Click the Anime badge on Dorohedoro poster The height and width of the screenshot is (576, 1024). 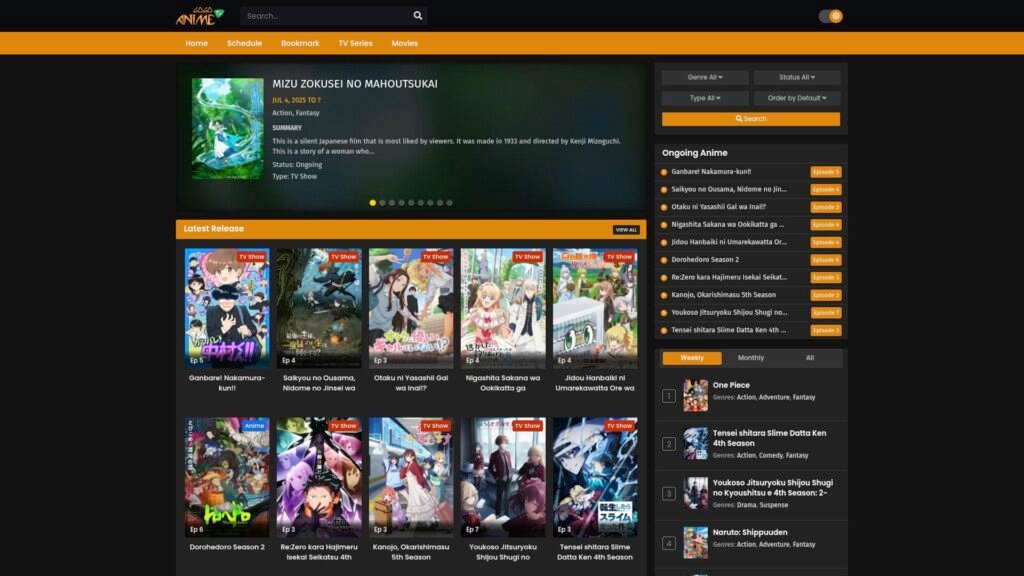(255, 426)
